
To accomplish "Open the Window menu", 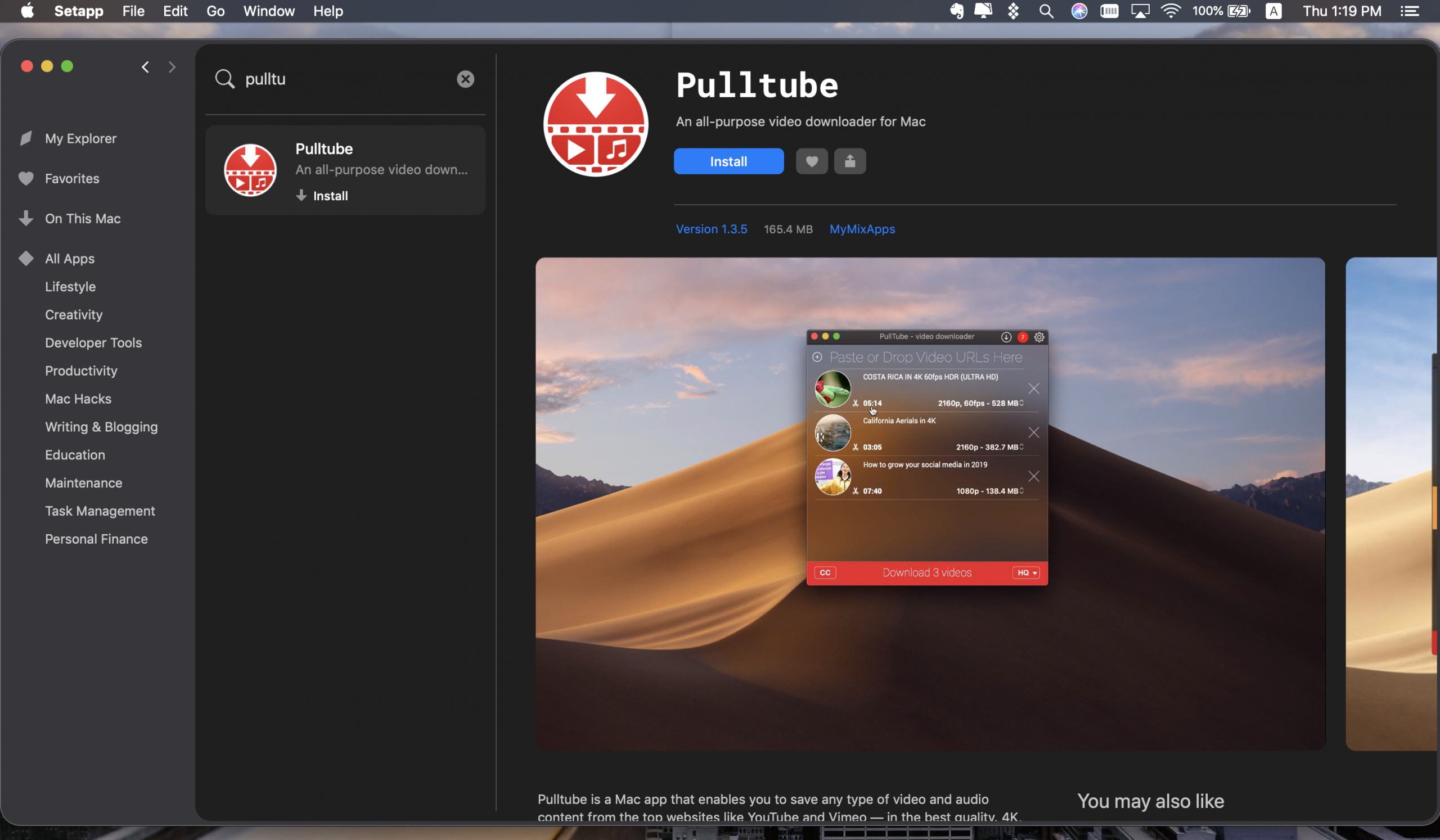I will pos(268,11).
